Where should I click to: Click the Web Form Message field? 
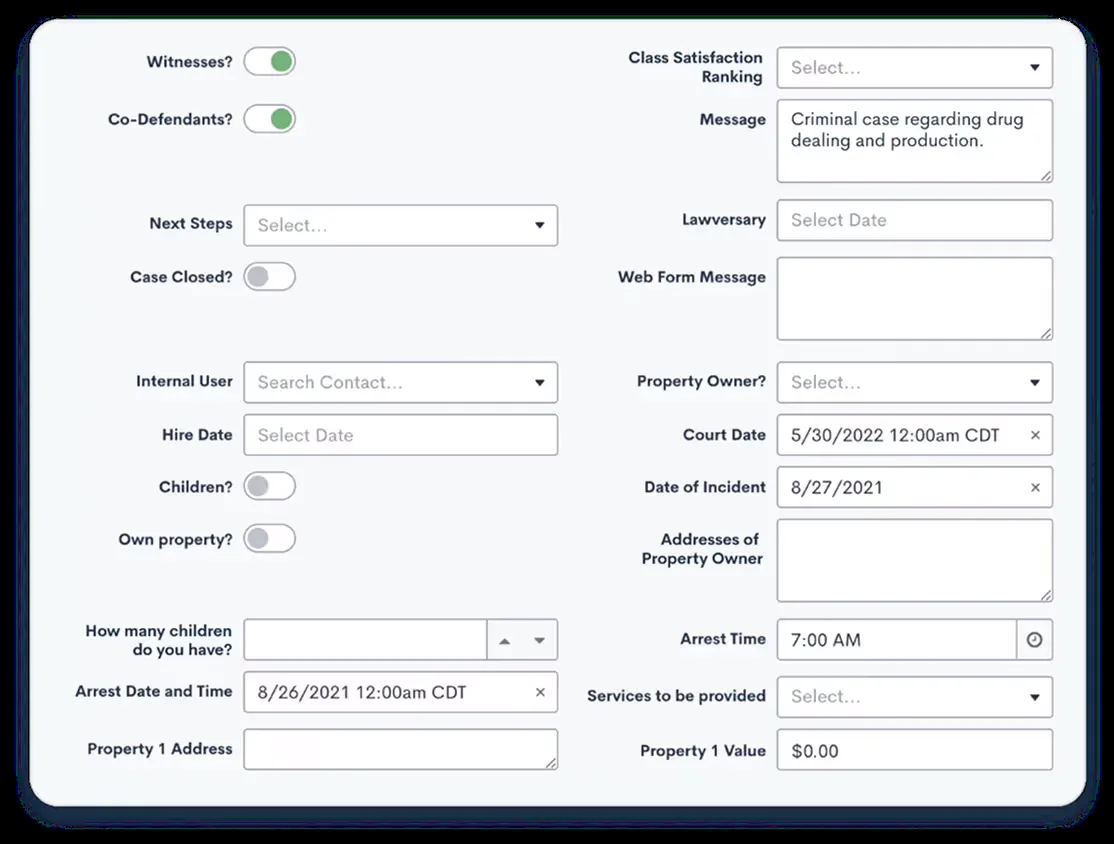point(914,297)
